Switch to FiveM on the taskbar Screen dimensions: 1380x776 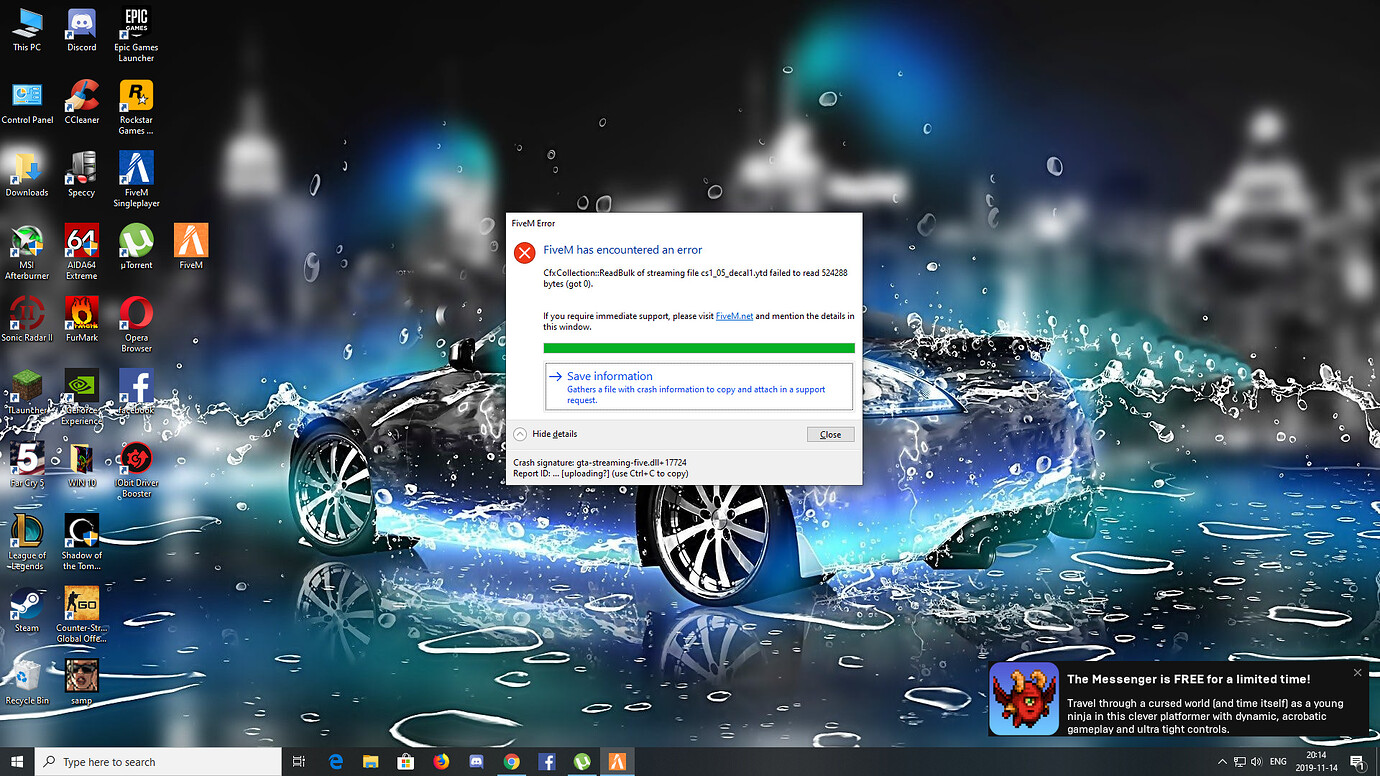tap(616, 762)
